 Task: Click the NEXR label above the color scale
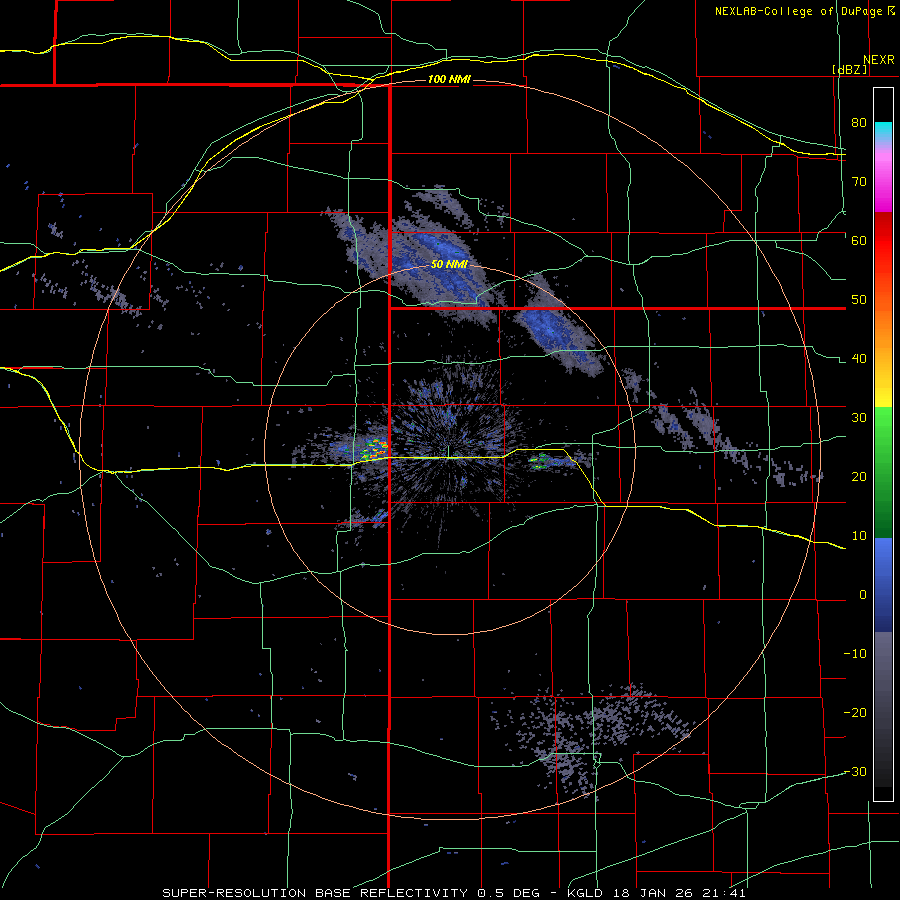point(879,60)
